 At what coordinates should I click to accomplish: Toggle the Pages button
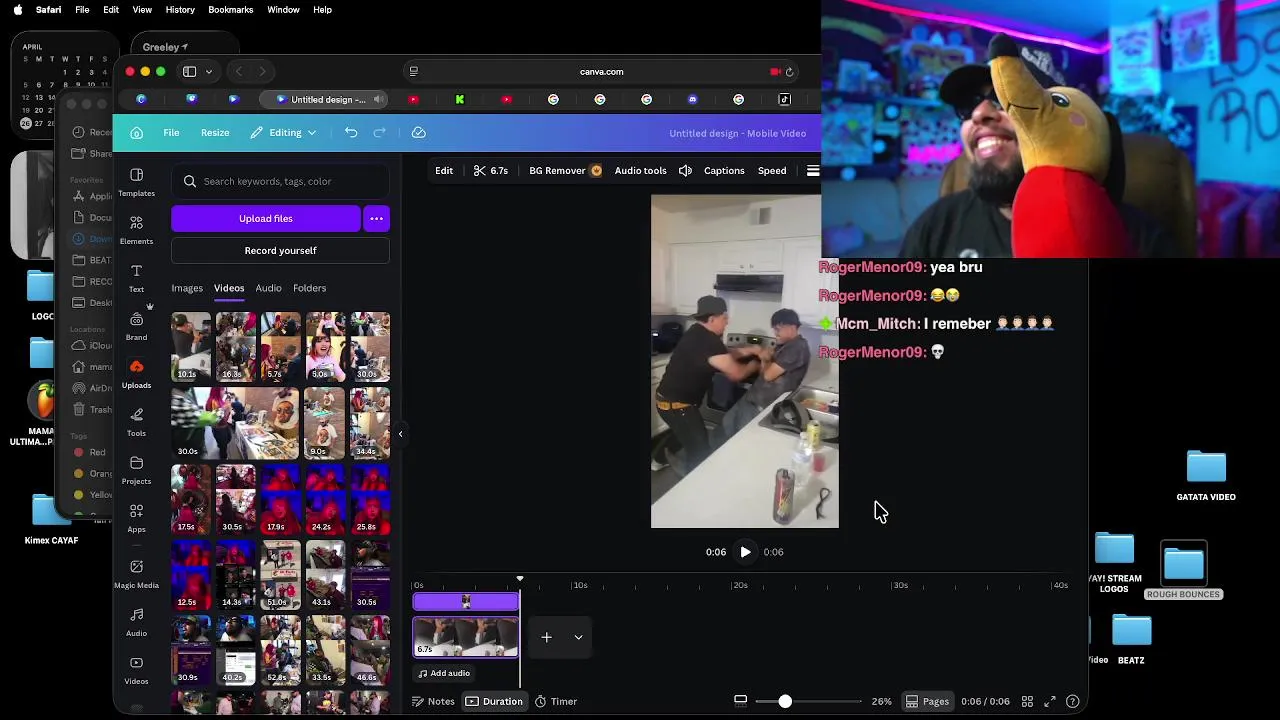coord(928,702)
